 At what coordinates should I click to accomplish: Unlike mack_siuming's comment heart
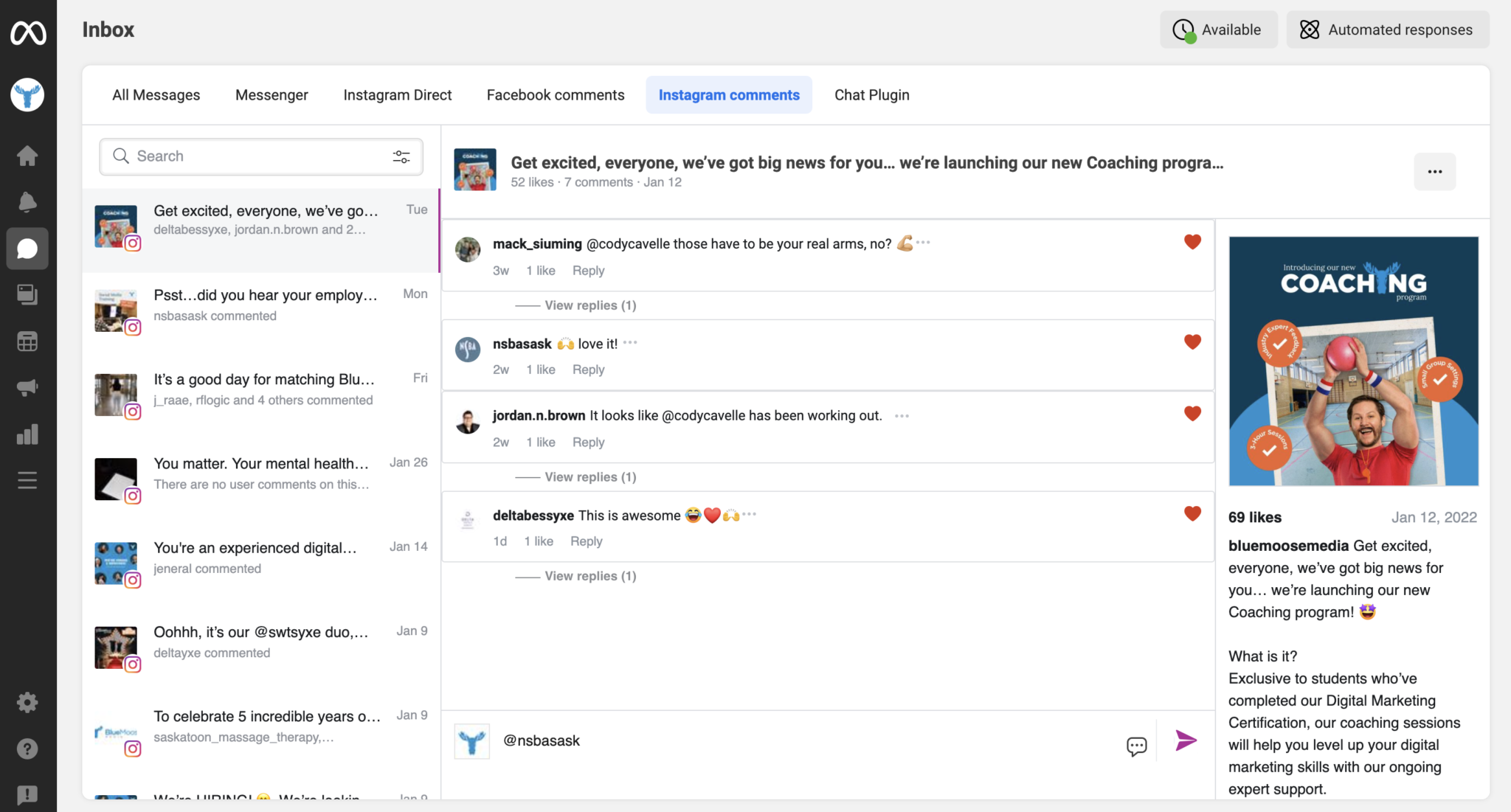click(1192, 242)
